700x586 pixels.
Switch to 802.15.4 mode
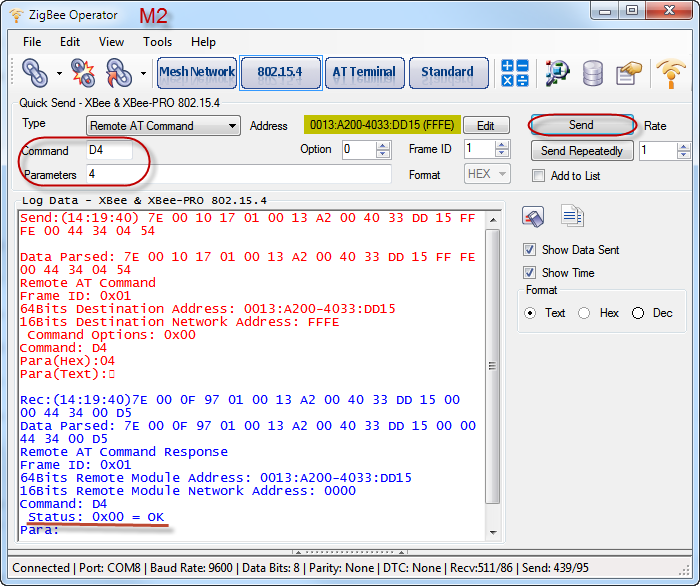(280, 73)
